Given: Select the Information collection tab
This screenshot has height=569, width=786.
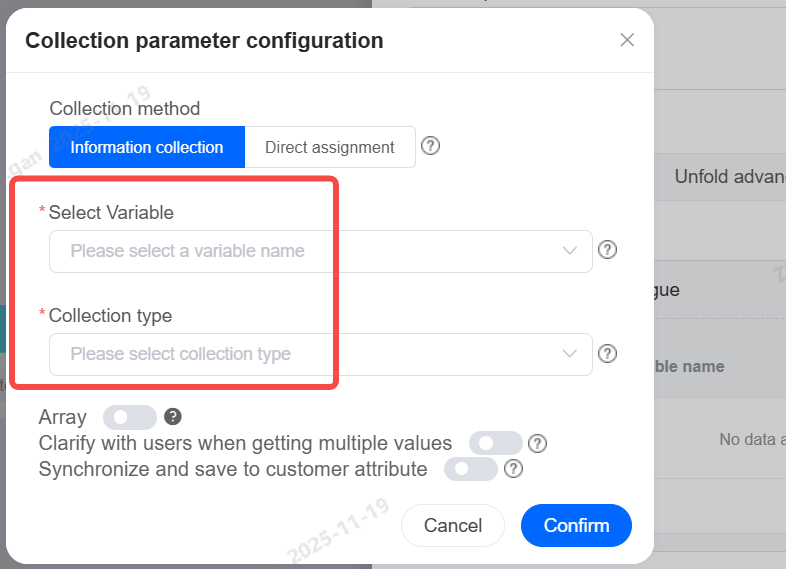Looking at the screenshot, I should point(147,147).
